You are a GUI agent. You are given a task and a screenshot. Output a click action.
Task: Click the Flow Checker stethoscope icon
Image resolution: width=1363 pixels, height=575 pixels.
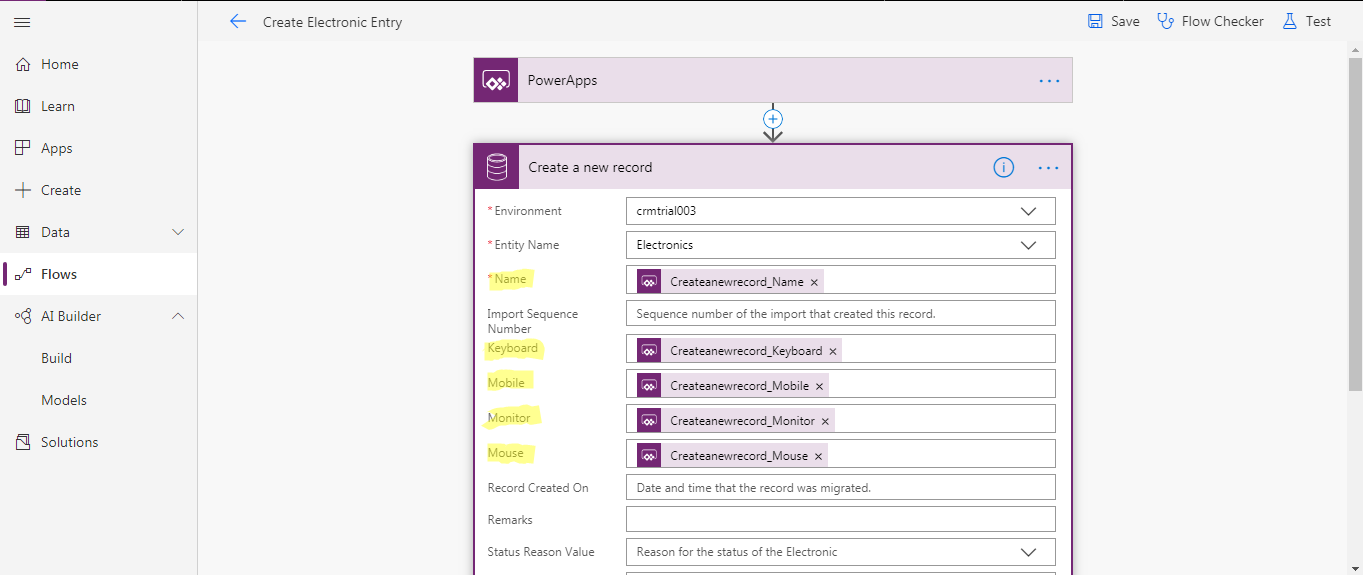1165,21
